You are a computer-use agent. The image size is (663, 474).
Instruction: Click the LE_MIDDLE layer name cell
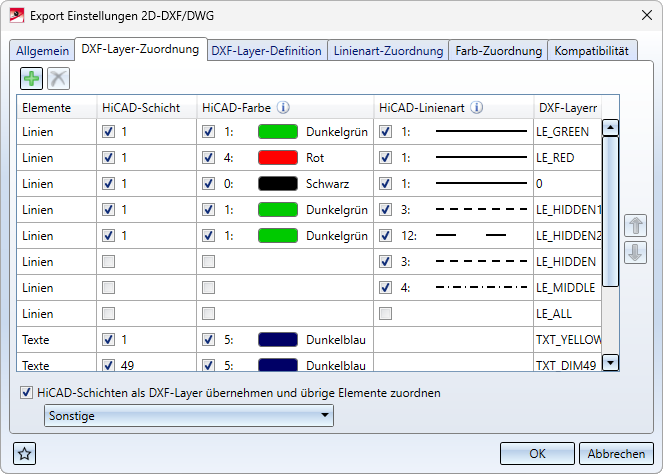567,288
